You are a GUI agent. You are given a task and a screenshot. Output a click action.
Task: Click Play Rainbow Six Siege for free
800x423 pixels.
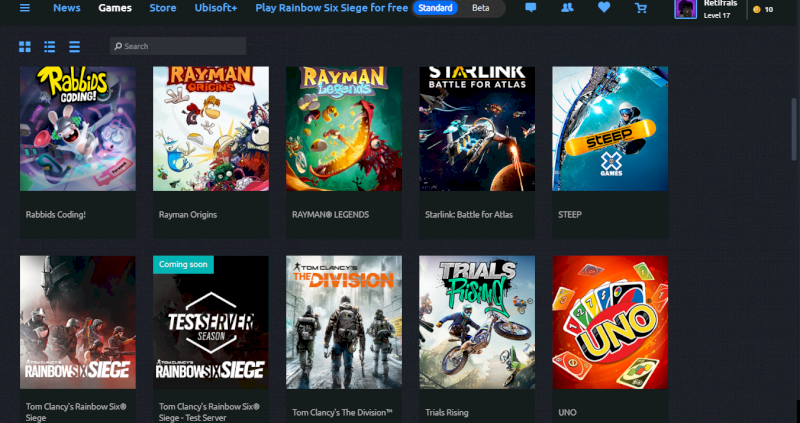click(330, 8)
